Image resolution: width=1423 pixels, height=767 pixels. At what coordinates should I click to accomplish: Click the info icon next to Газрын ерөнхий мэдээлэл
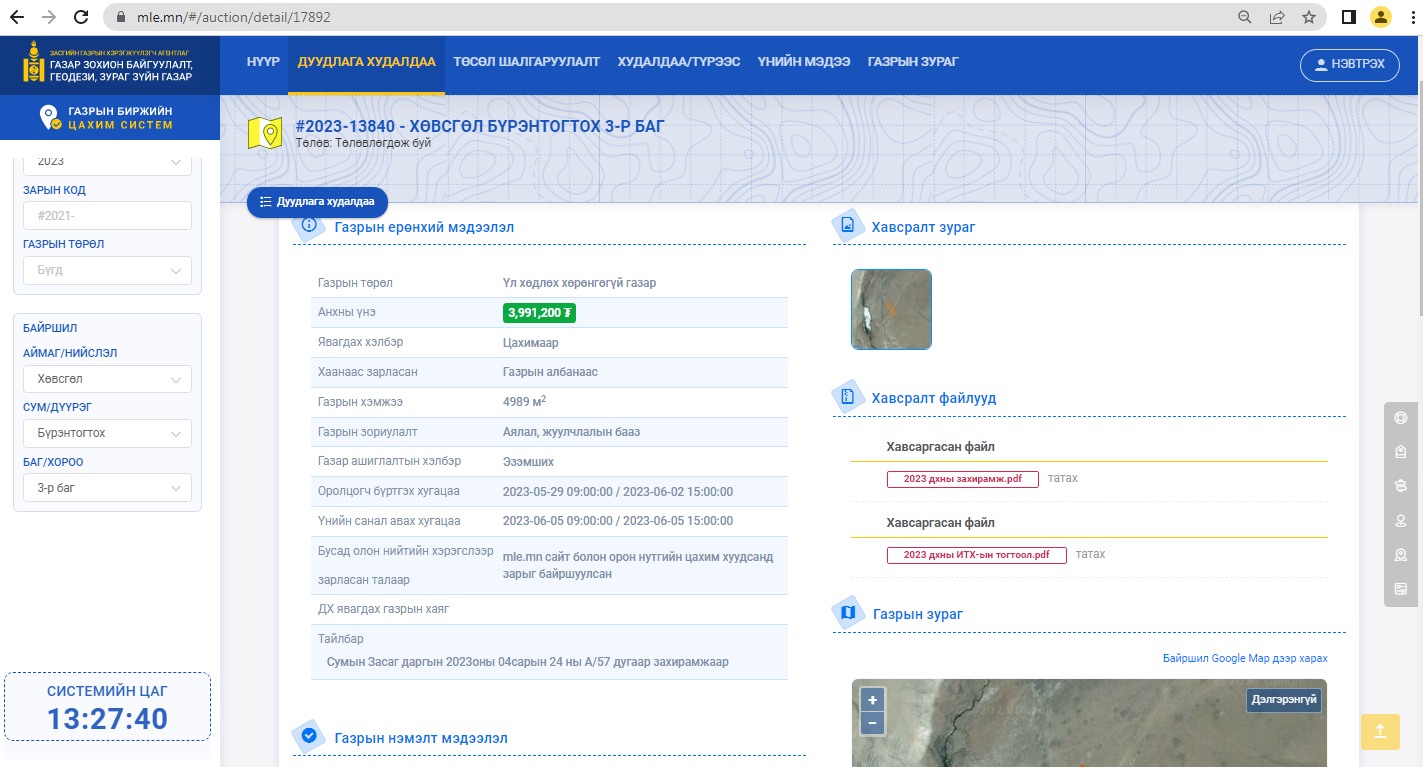tap(309, 226)
